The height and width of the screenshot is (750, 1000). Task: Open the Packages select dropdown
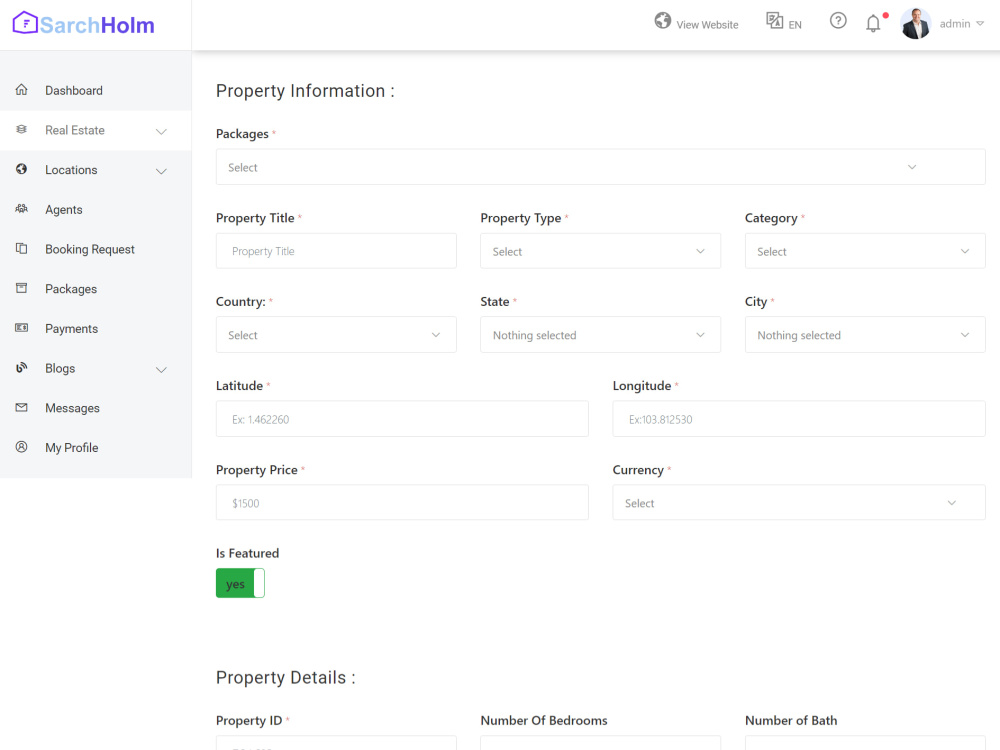click(x=601, y=167)
